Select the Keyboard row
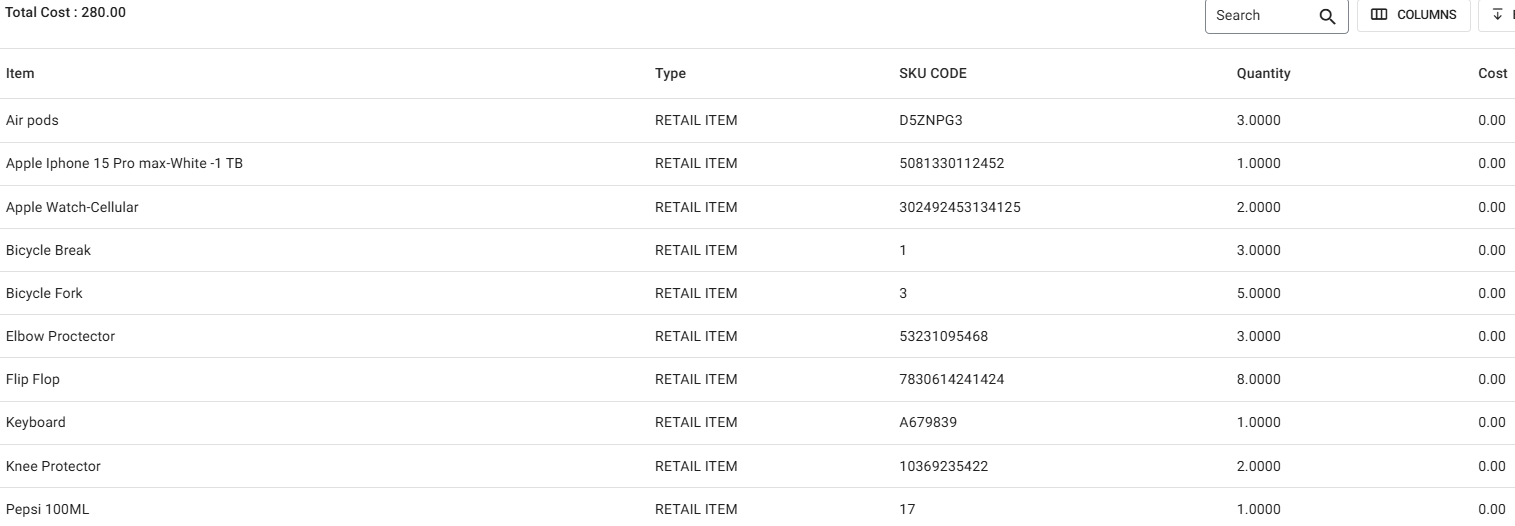Screen dimensions: 1515x526 (x=36, y=422)
